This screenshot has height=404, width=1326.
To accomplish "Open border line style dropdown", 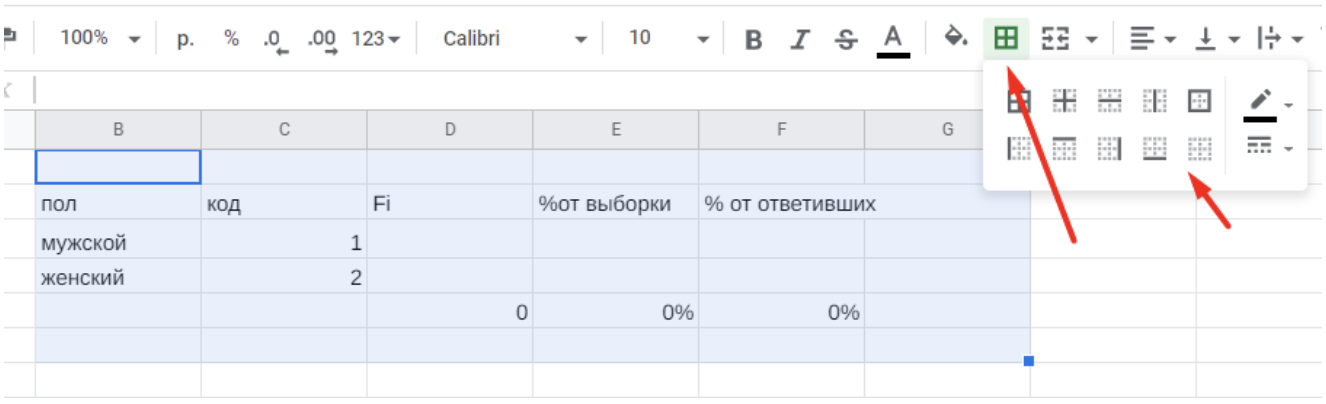I will tap(1268, 148).
